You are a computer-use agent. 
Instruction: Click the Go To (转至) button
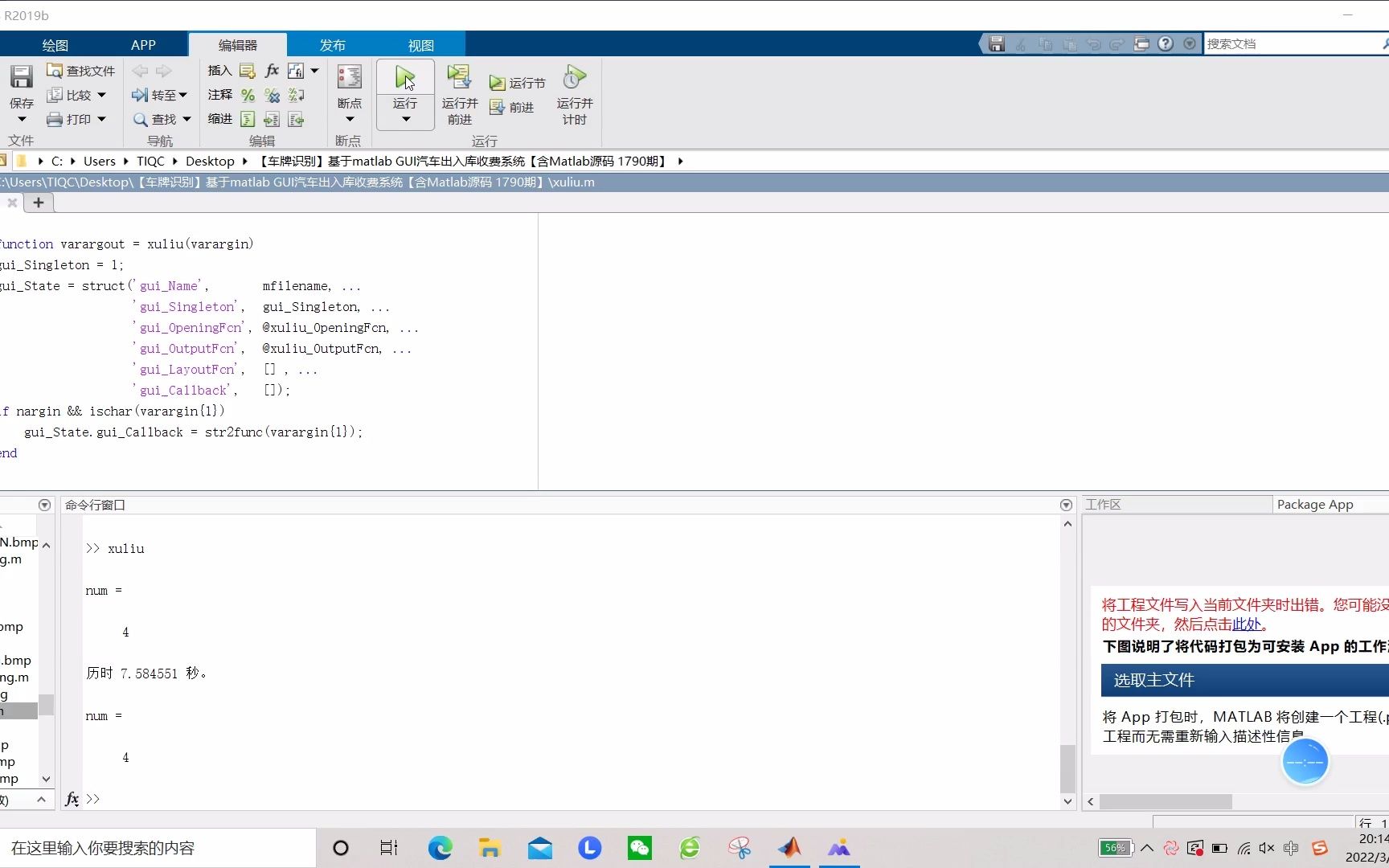click(x=160, y=95)
